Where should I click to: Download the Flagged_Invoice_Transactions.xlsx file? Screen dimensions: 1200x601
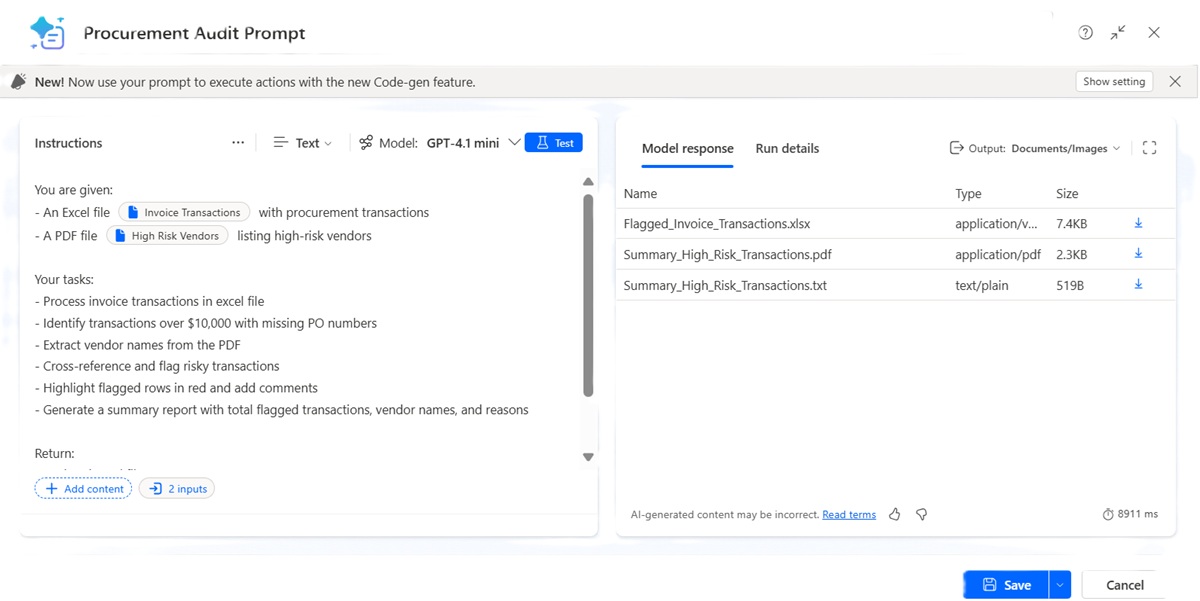pyautogui.click(x=1138, y=223)
